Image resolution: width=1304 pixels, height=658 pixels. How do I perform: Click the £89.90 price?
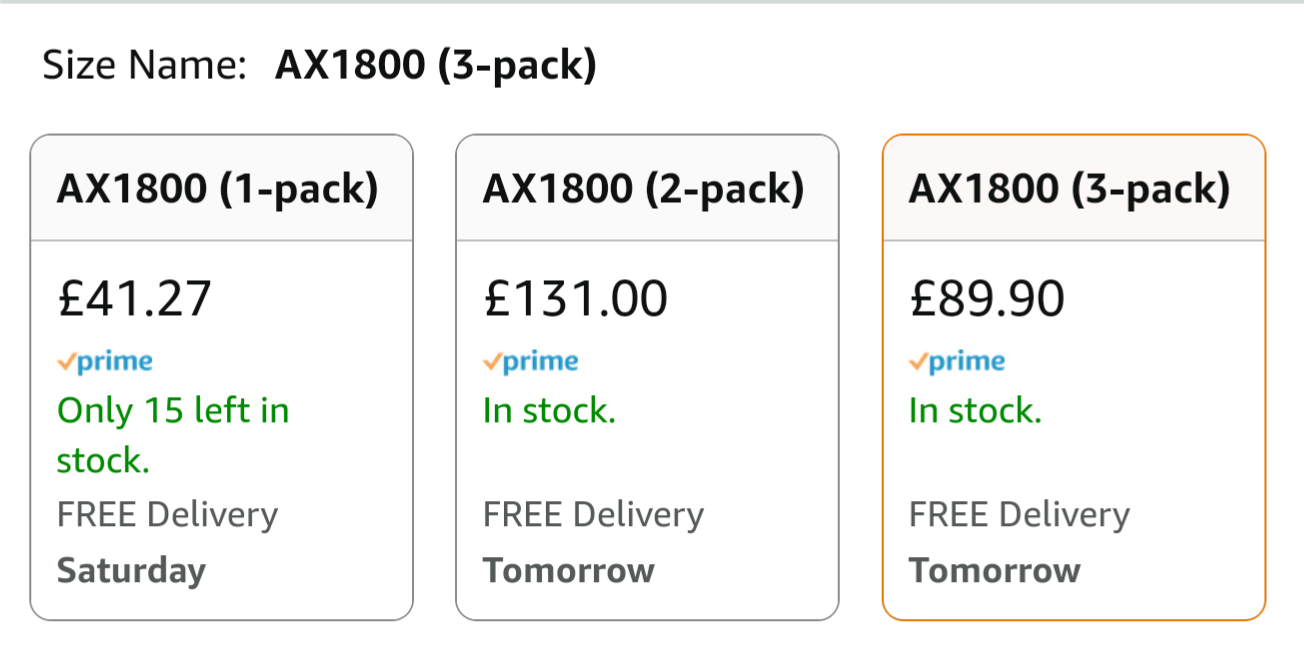click(x=987, y=299)
